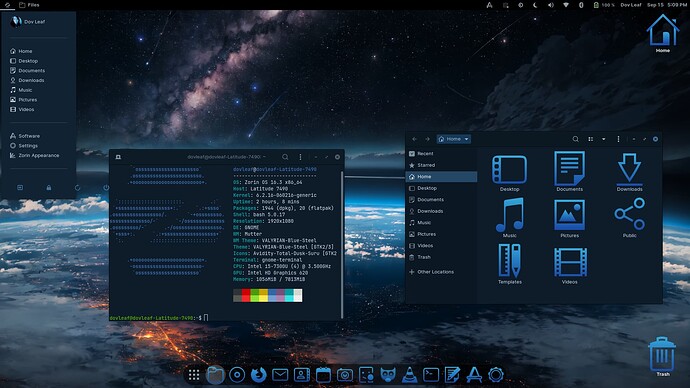Click the red color block in terminal
This screenshot has height=388, width=690.
click(x=246, y=295)
